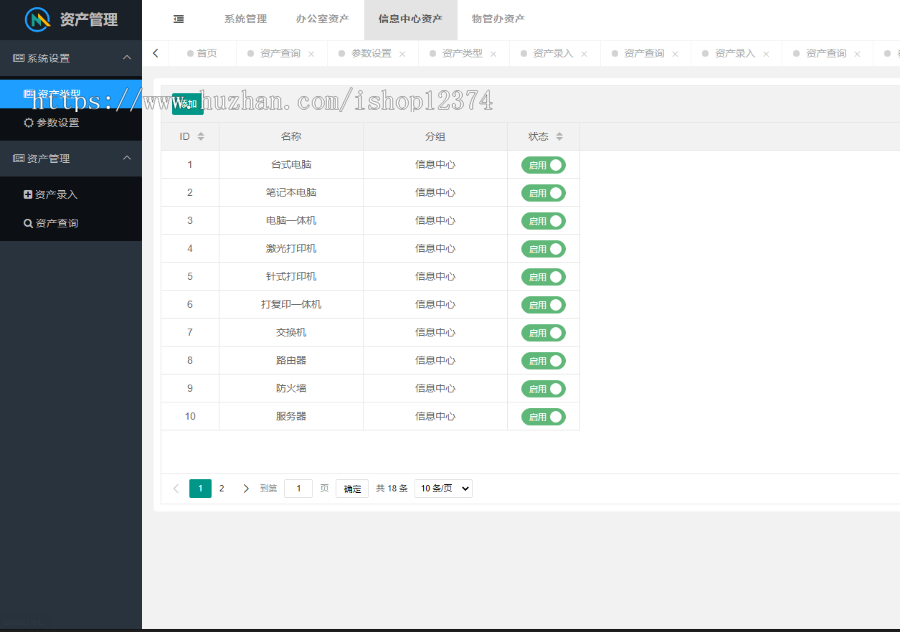Disable the 针式打印机 status switch
The width and height of the screenshot is (900, 632).
click(x=543, y=277)
